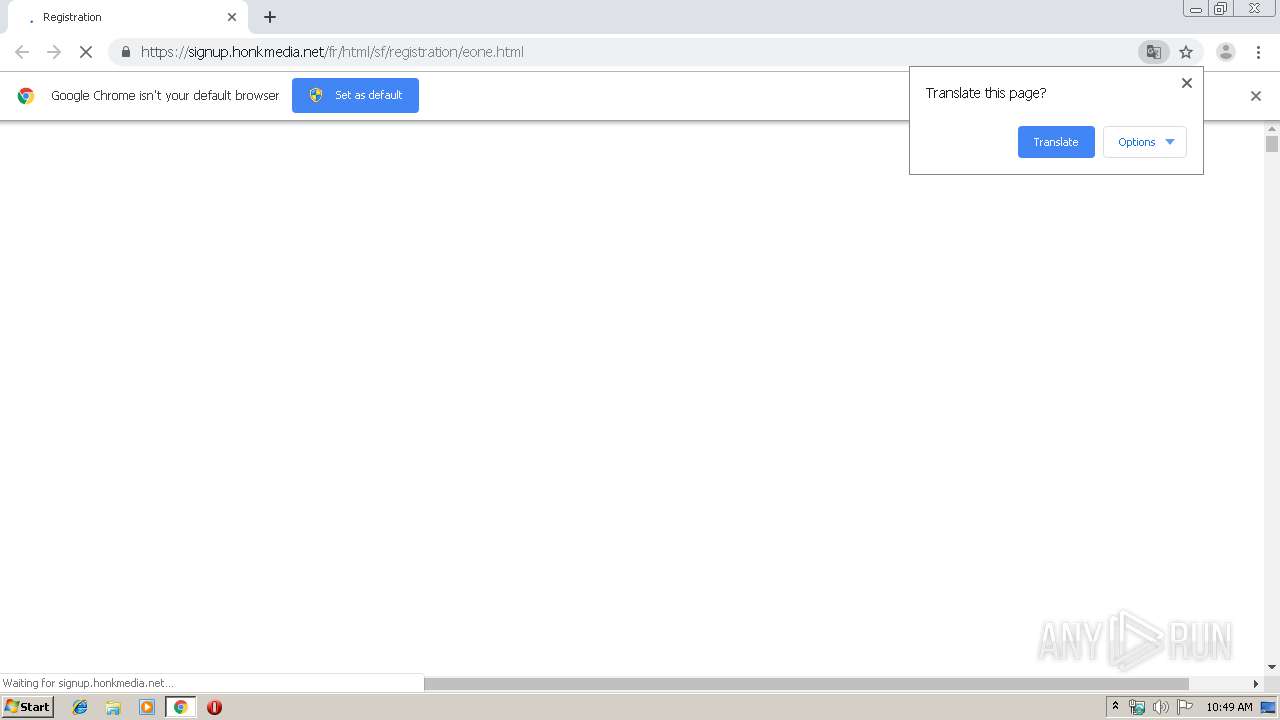
Task: Go back to previous page
Action: [22, 52]
